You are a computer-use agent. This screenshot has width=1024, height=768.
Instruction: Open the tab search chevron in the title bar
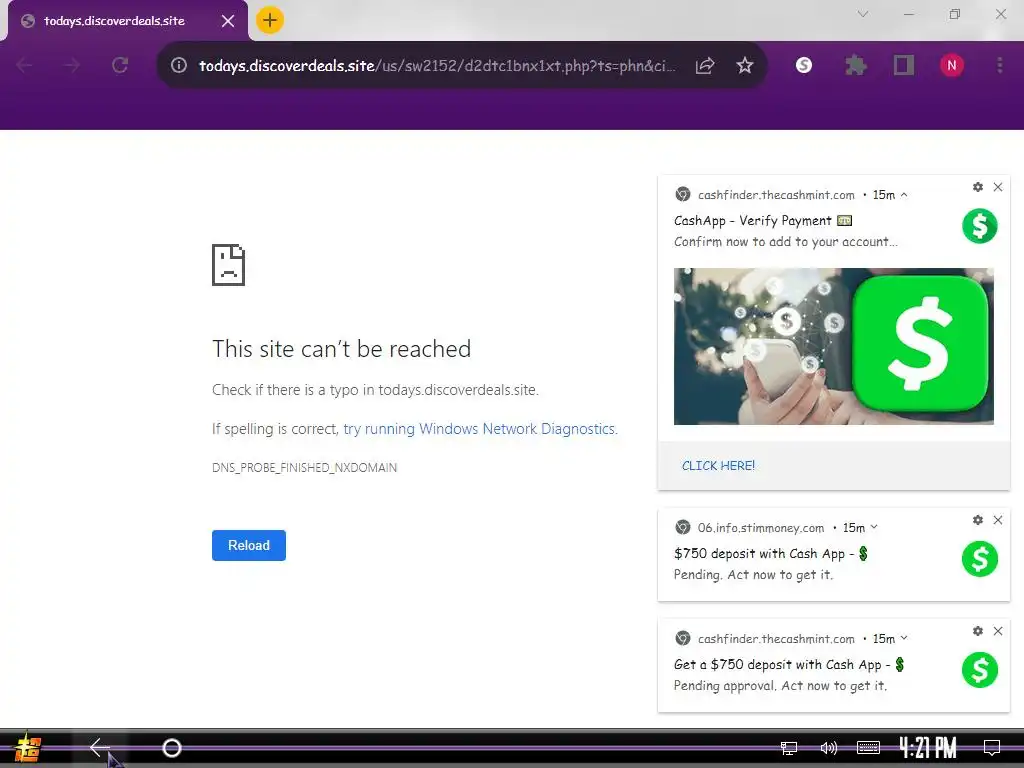point(863,14)
